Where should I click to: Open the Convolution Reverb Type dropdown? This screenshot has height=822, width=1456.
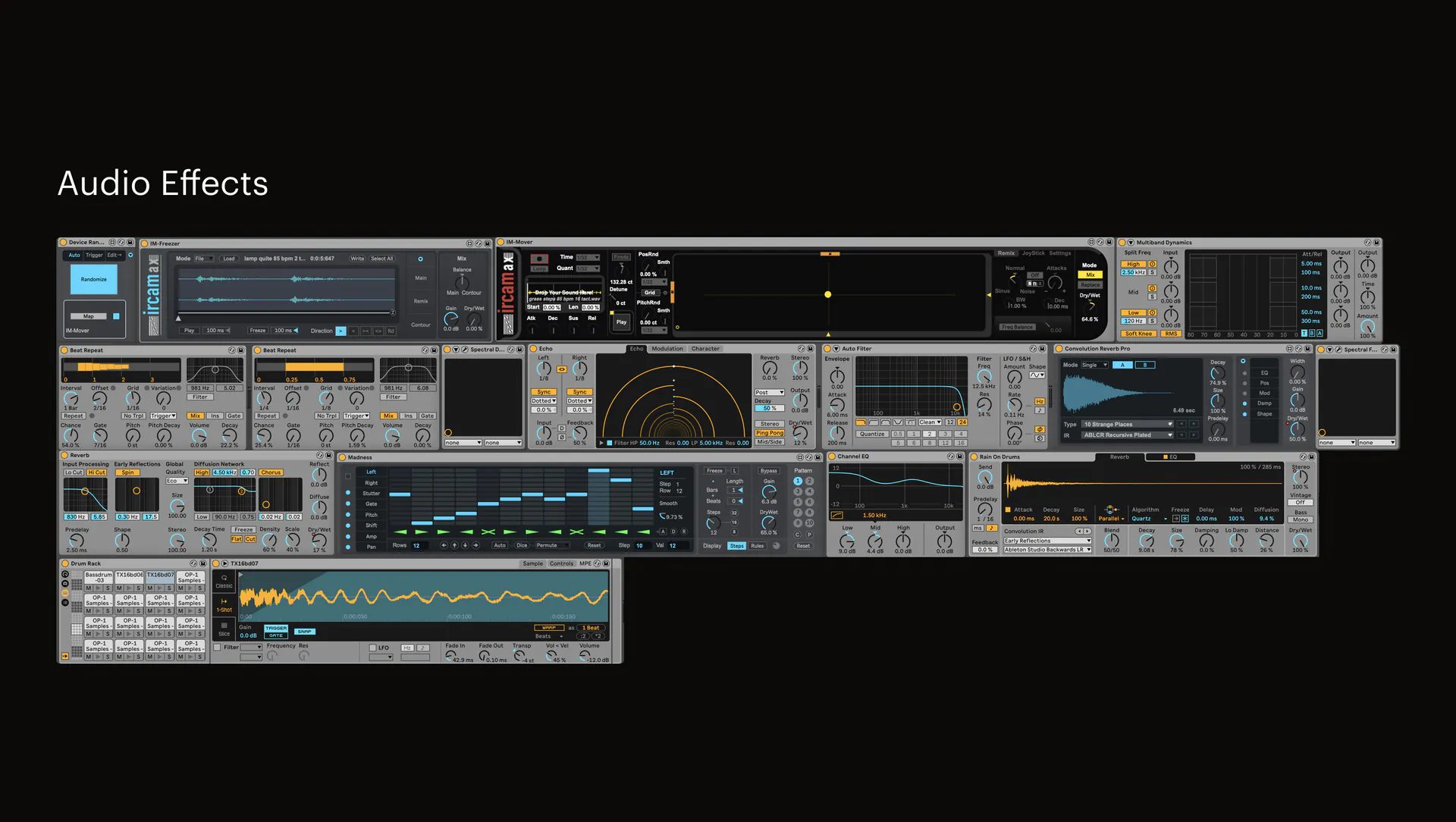pyautogui.click(x=1128, y=425)
